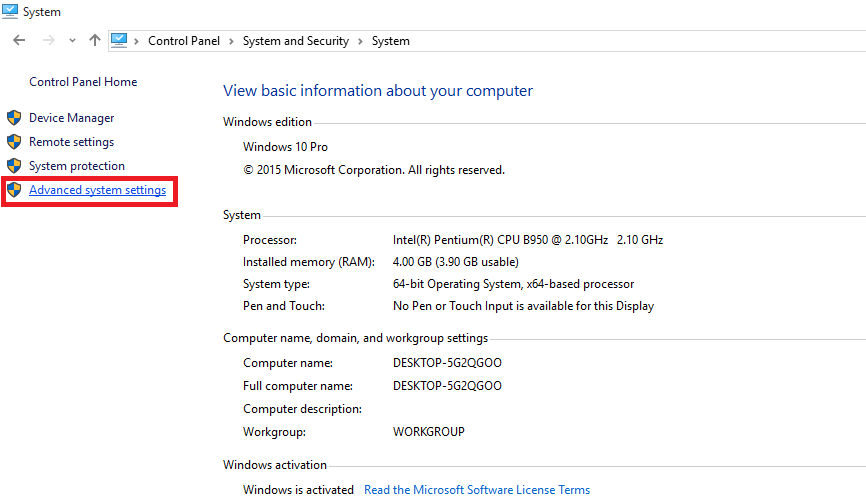The width and height of the screenshot is (866, 500).
Task: Expand the chevron after System and Security
Action: tap(360, 41)
